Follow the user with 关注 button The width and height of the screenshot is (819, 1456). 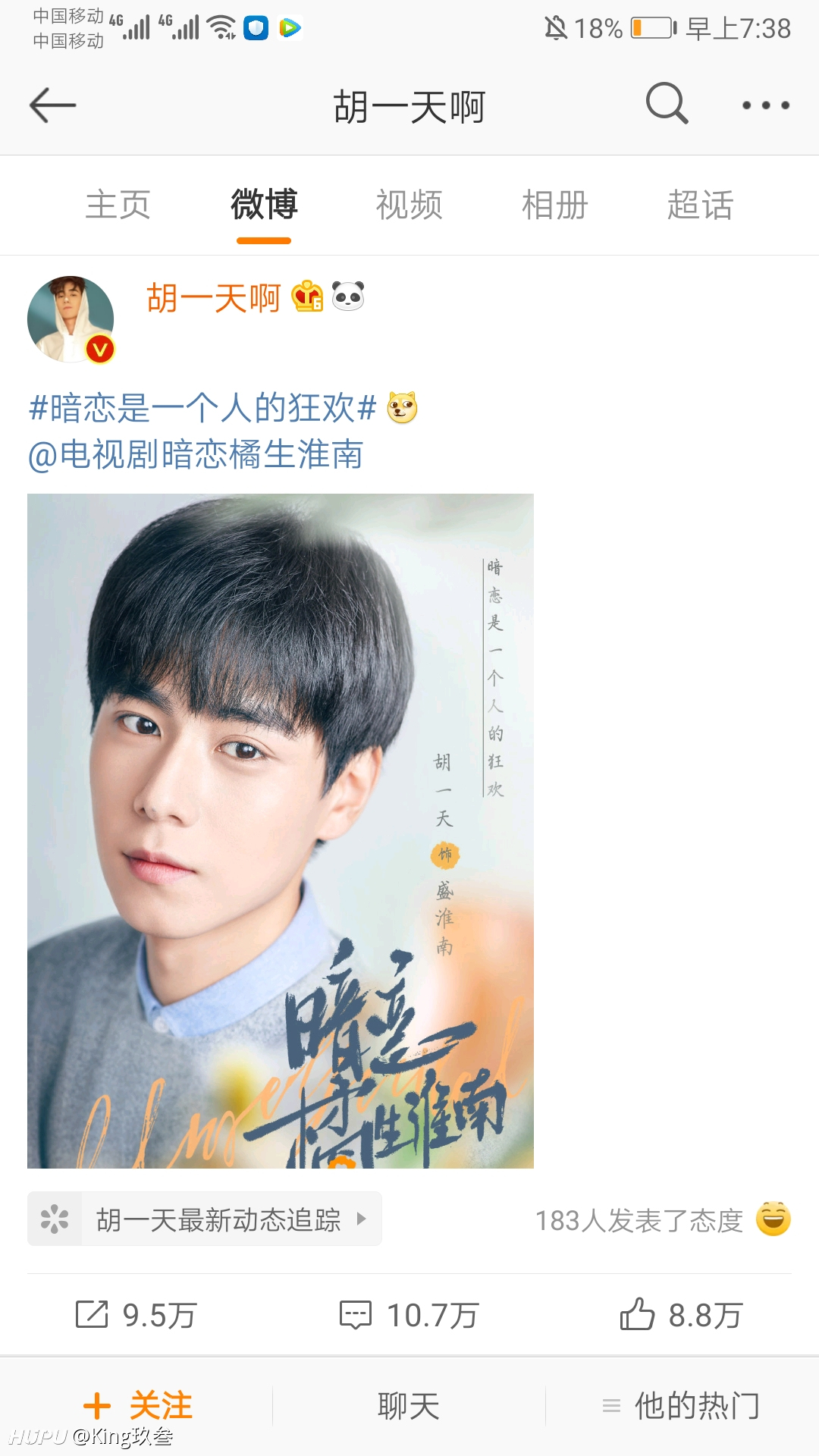point(137,1405)
